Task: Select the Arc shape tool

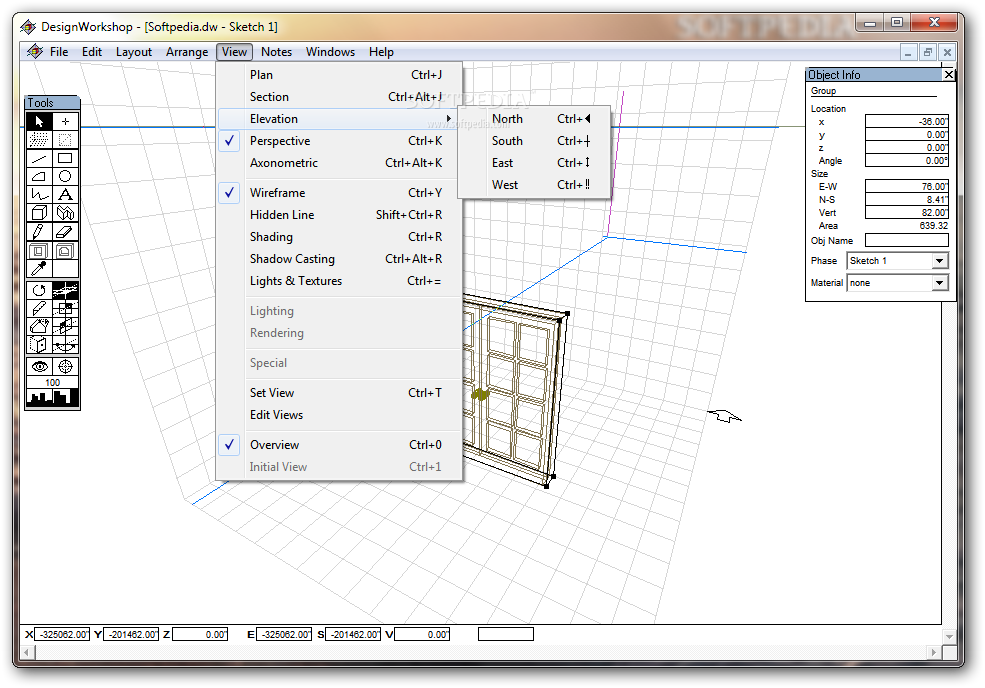Action: click(x=39, y=177)
